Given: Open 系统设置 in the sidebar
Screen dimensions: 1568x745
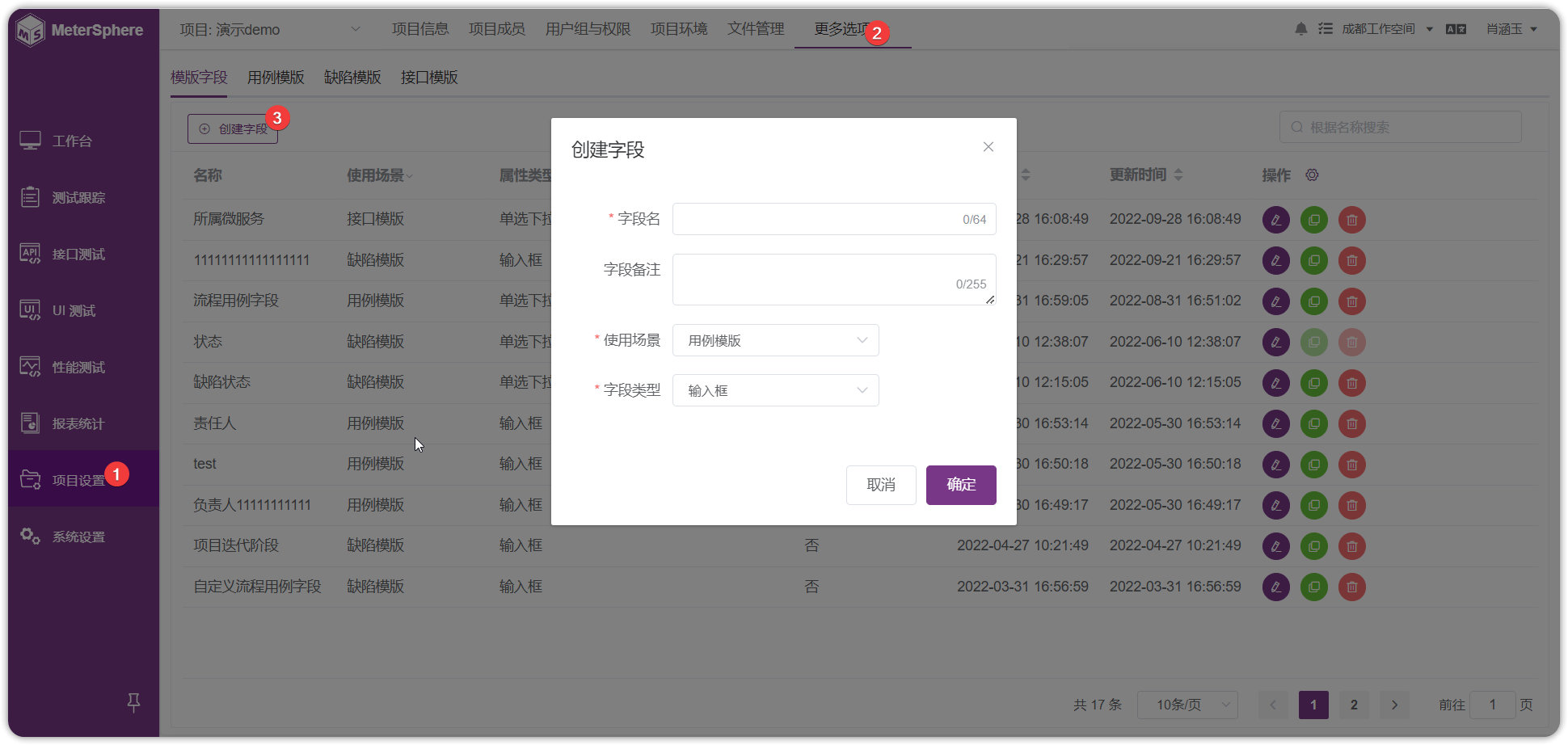Looking at the screenshot, I should 84,537.
